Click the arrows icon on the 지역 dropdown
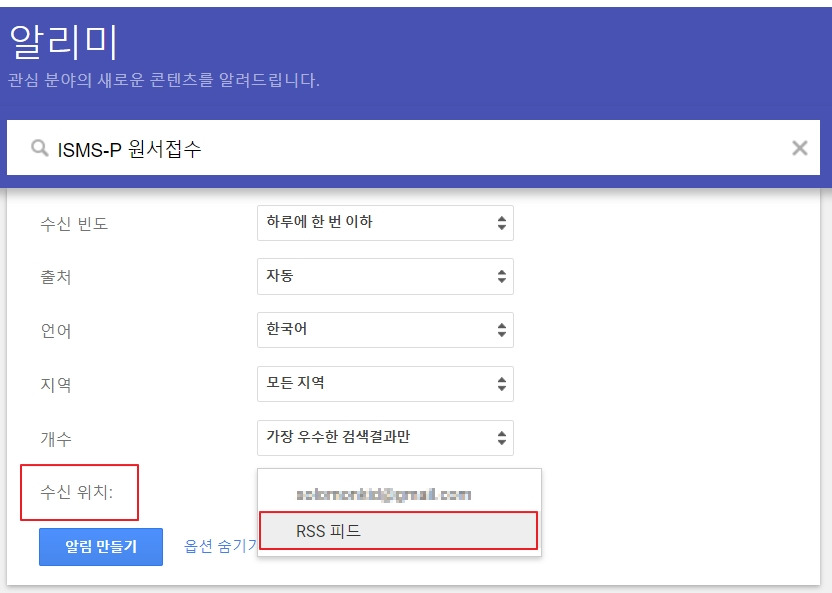The height and width of the screenshot is (593, 832). 501,384
